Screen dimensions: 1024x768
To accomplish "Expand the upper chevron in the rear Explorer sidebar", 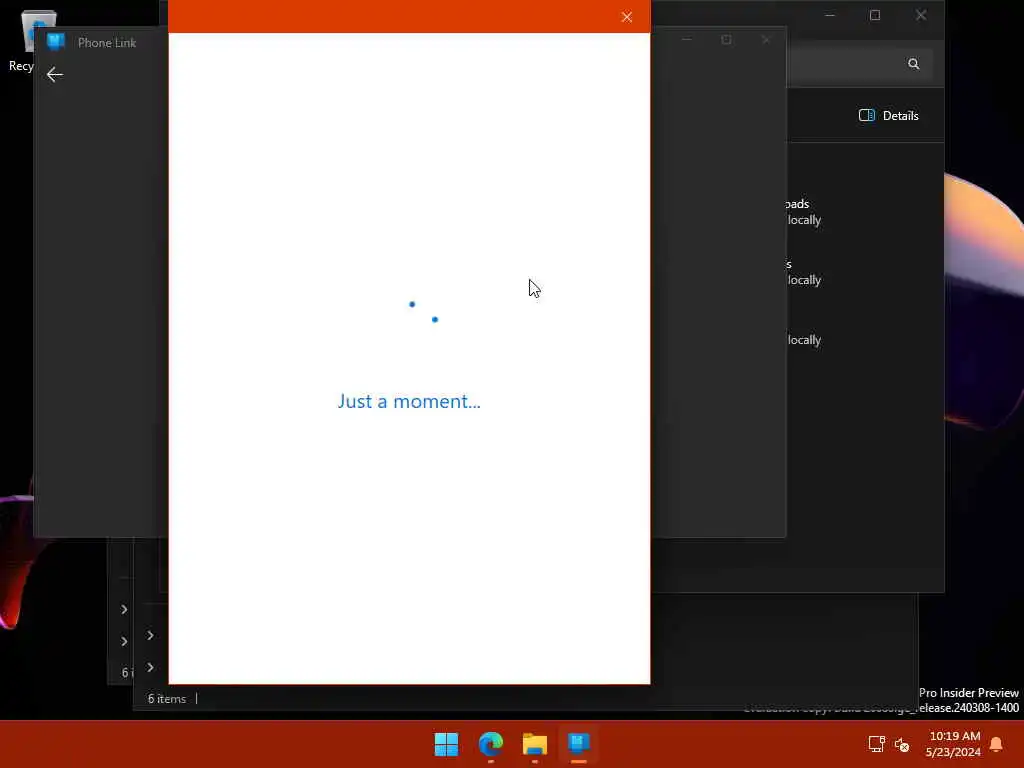I will pyautogui.click(x=124, y=609).
